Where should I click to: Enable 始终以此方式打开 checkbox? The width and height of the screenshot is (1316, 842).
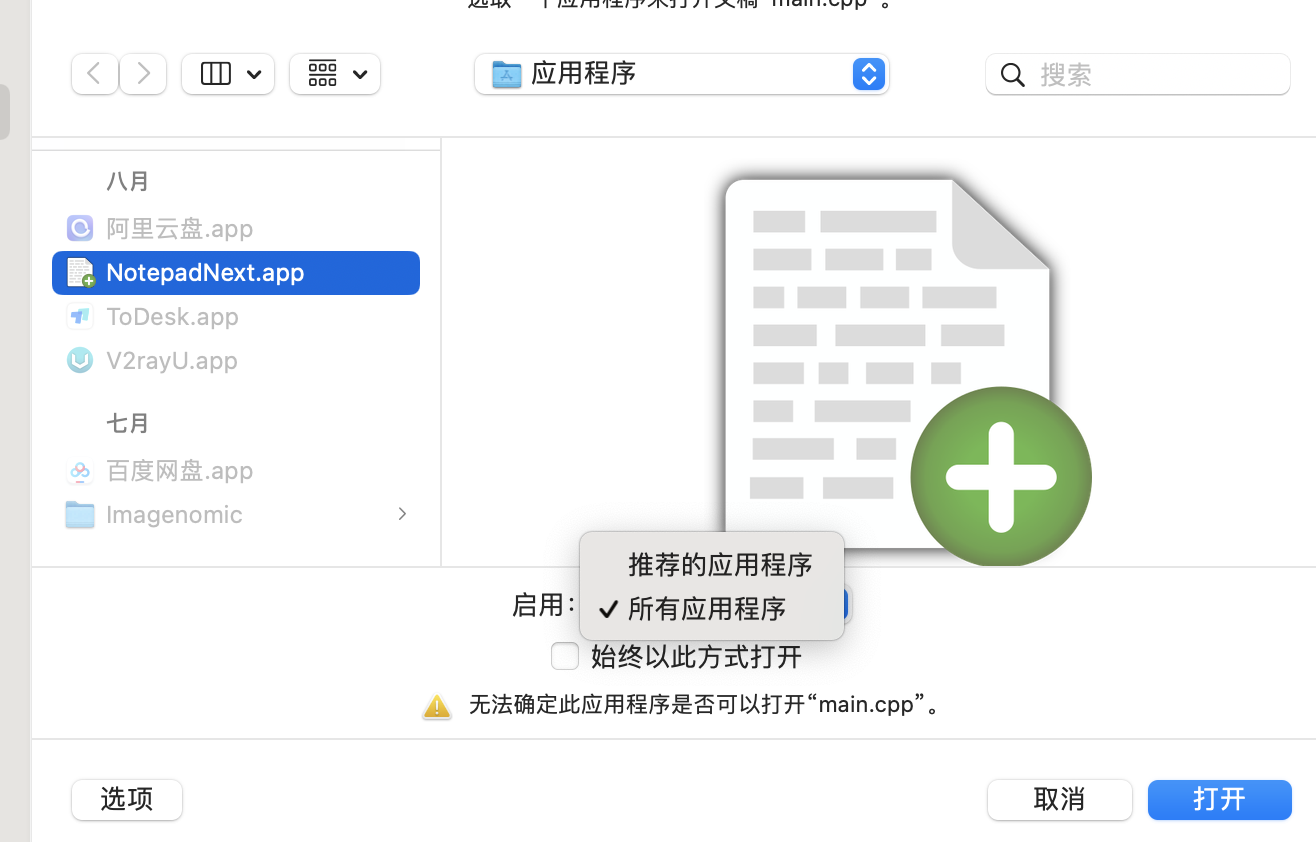tap(565, 656)
